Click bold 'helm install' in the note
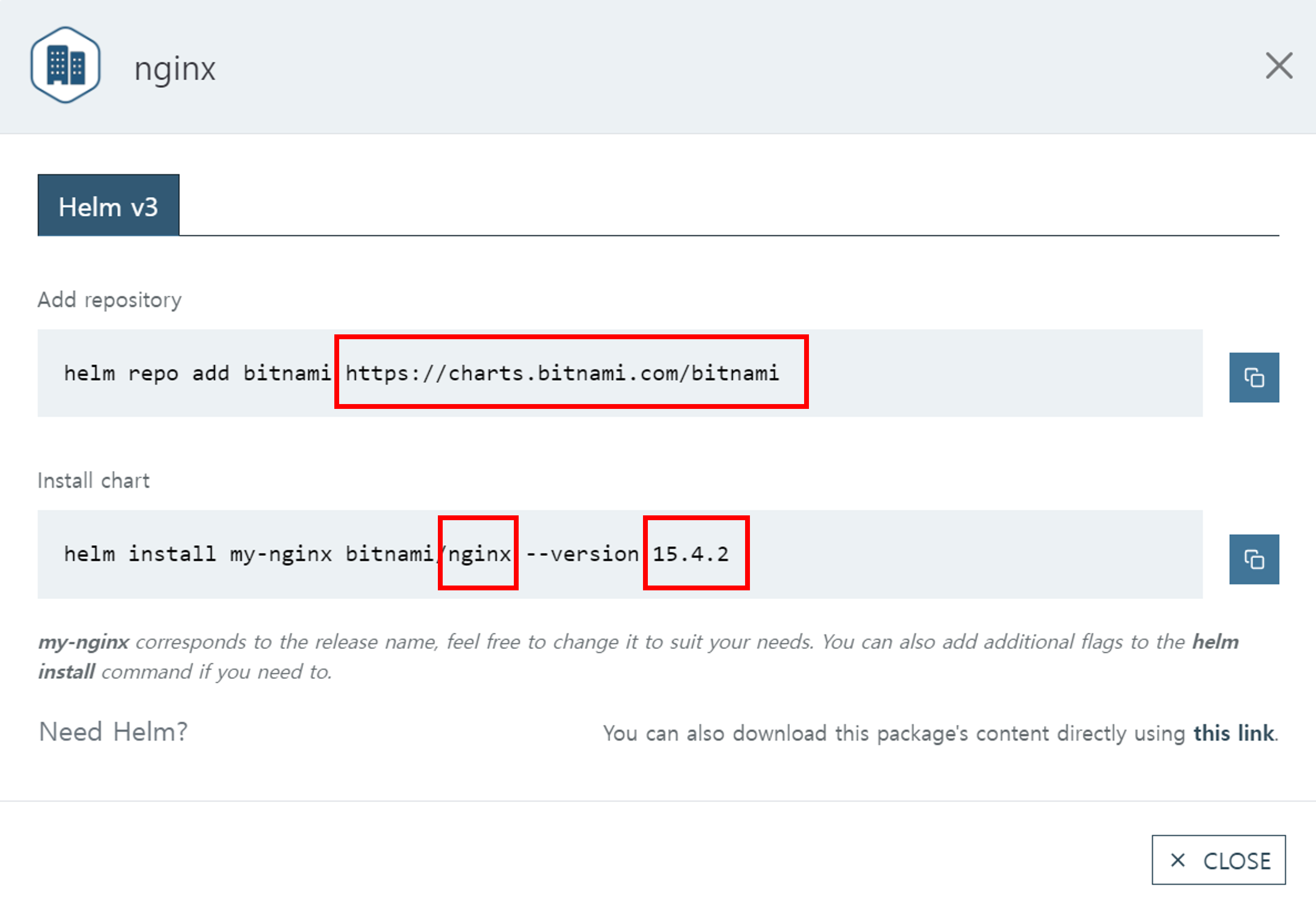Viewport: 1316px width, 917px height. pos(1215,642)
